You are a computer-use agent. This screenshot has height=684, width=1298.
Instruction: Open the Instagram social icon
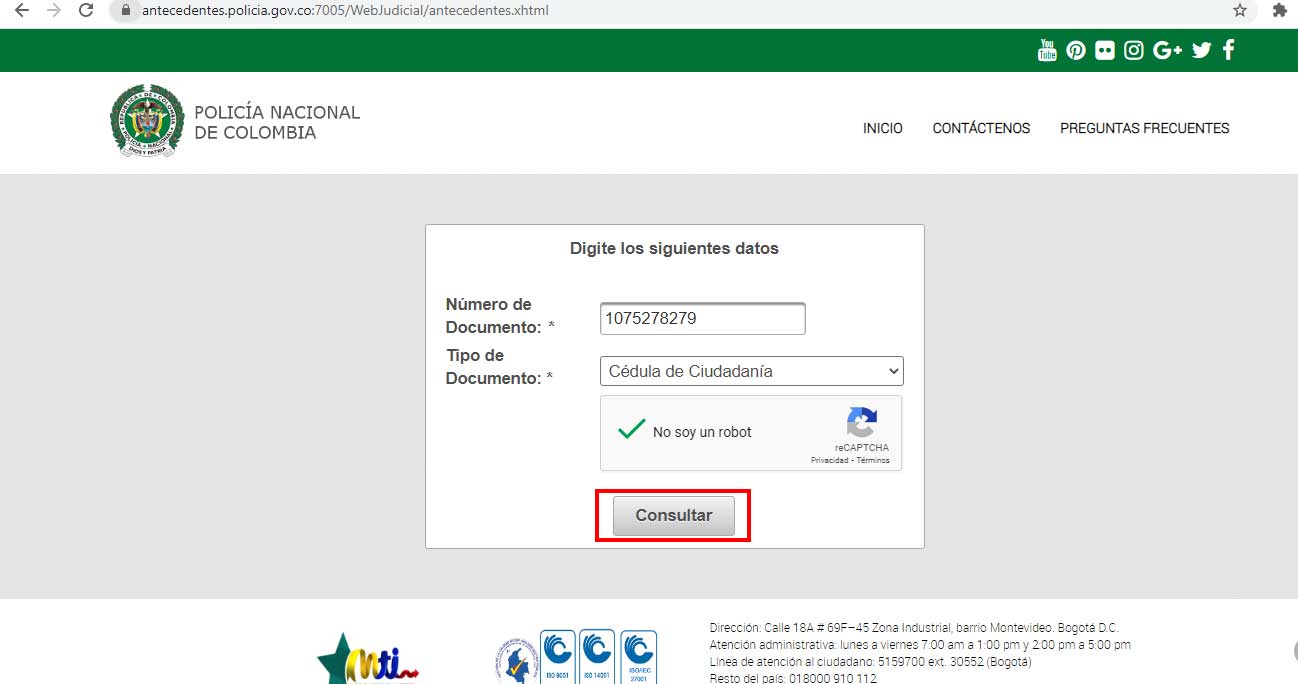[x=1134, y=50]
